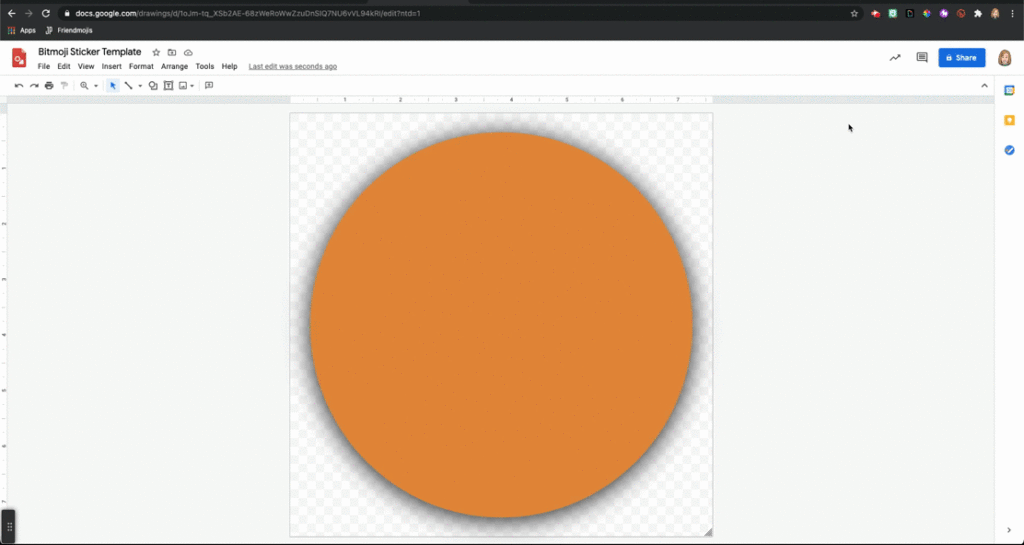This screenshot has width=1024, height=545.
Task: Open the Arrange menu
Action: pos(174,66)
